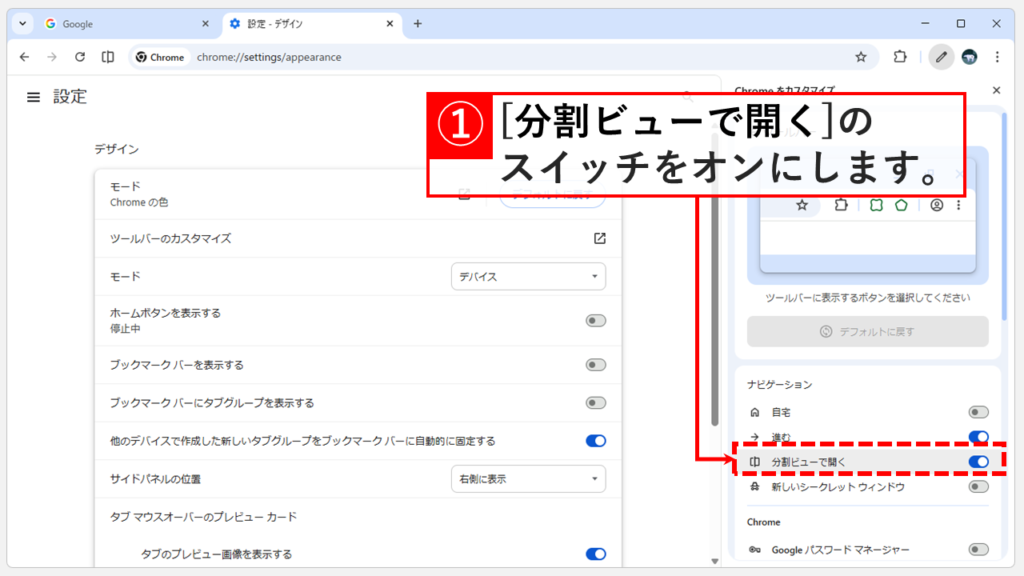1024x576 pixels.
Task: Enable the ブックマークバーを表示する switch
Action: pos(595,364)
